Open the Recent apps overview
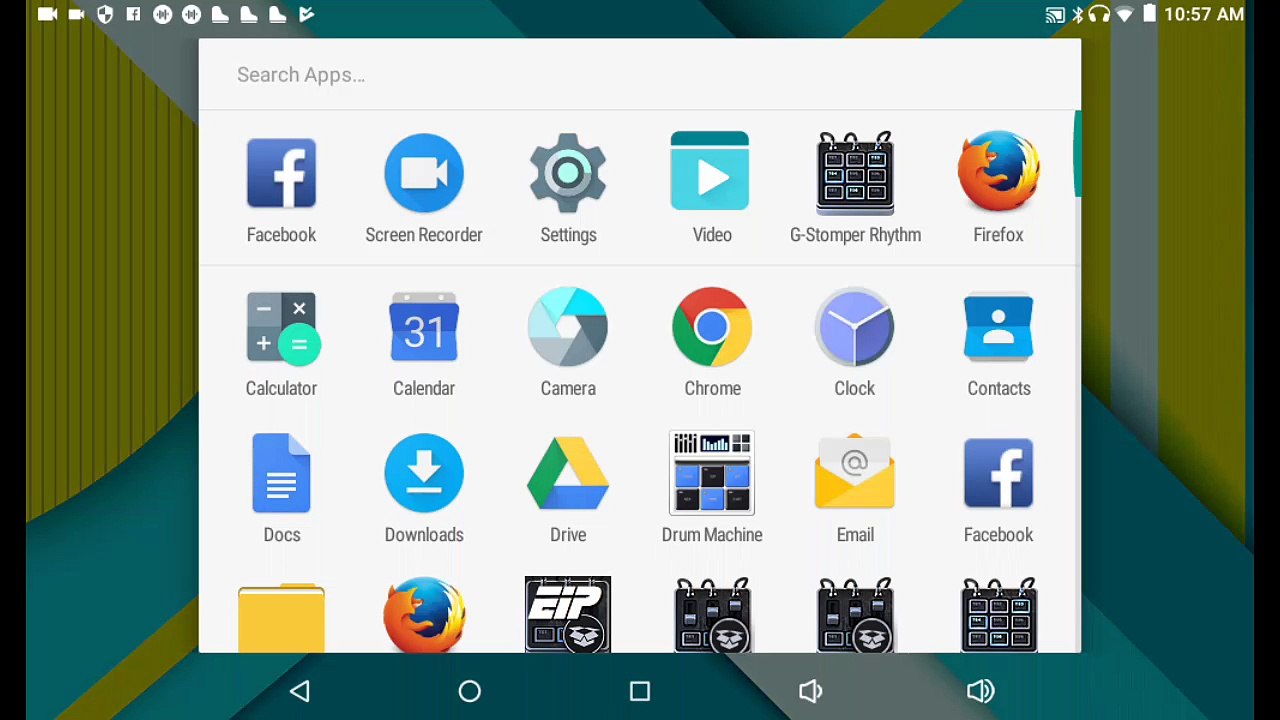The height and width of the screenshot is (720, 1280). (x=640, y=691)
